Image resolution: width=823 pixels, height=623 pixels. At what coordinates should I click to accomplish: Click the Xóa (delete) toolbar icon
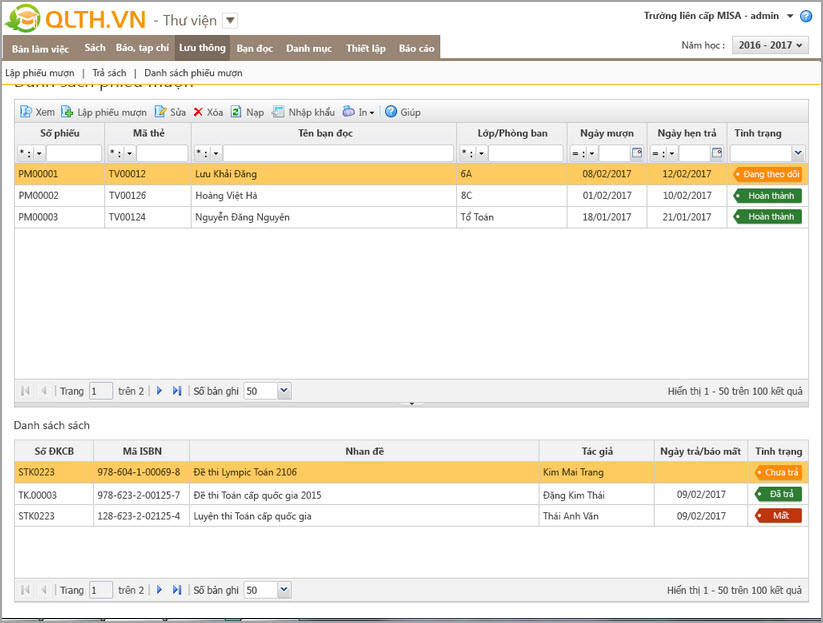click(x=198, y=112)
